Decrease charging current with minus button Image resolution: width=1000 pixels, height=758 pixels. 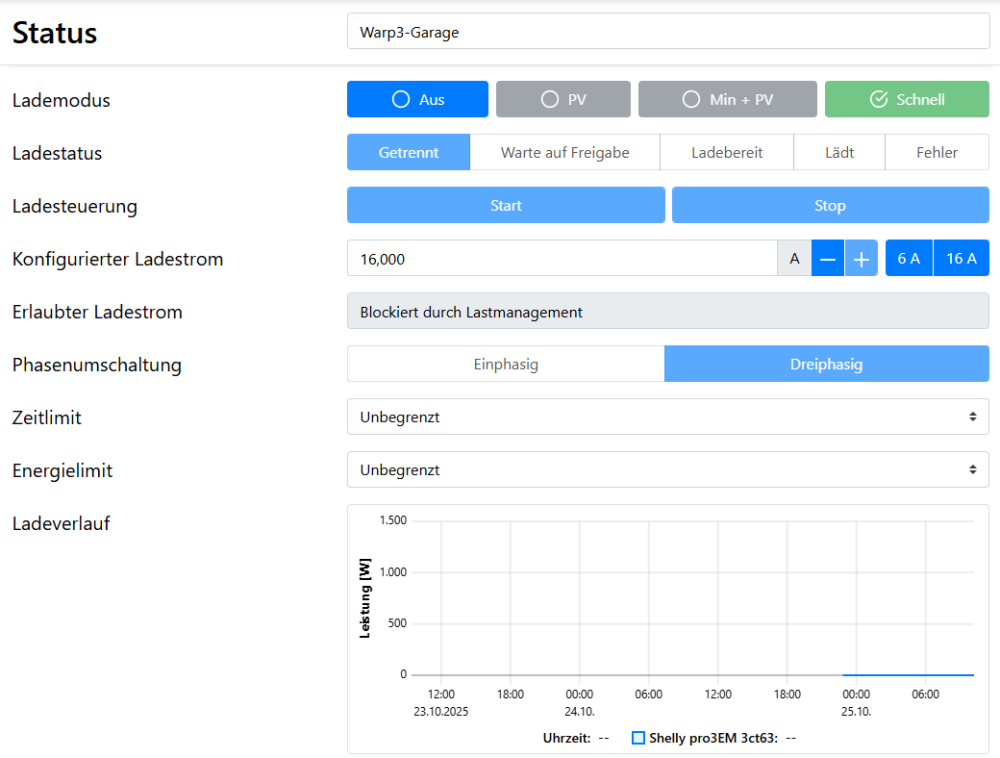[827, 259]
